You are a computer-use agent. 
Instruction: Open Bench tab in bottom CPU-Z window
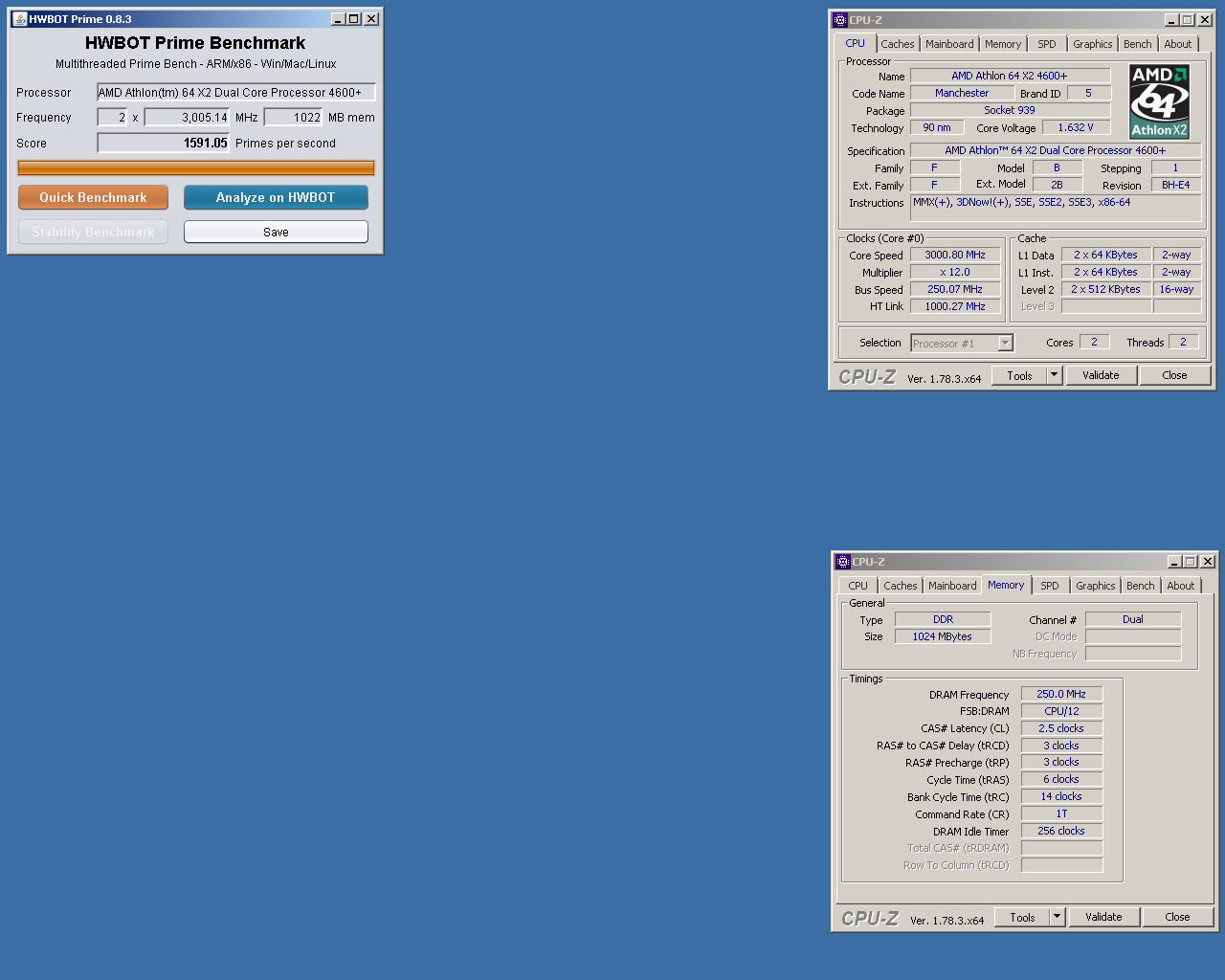coord(1141,586)
